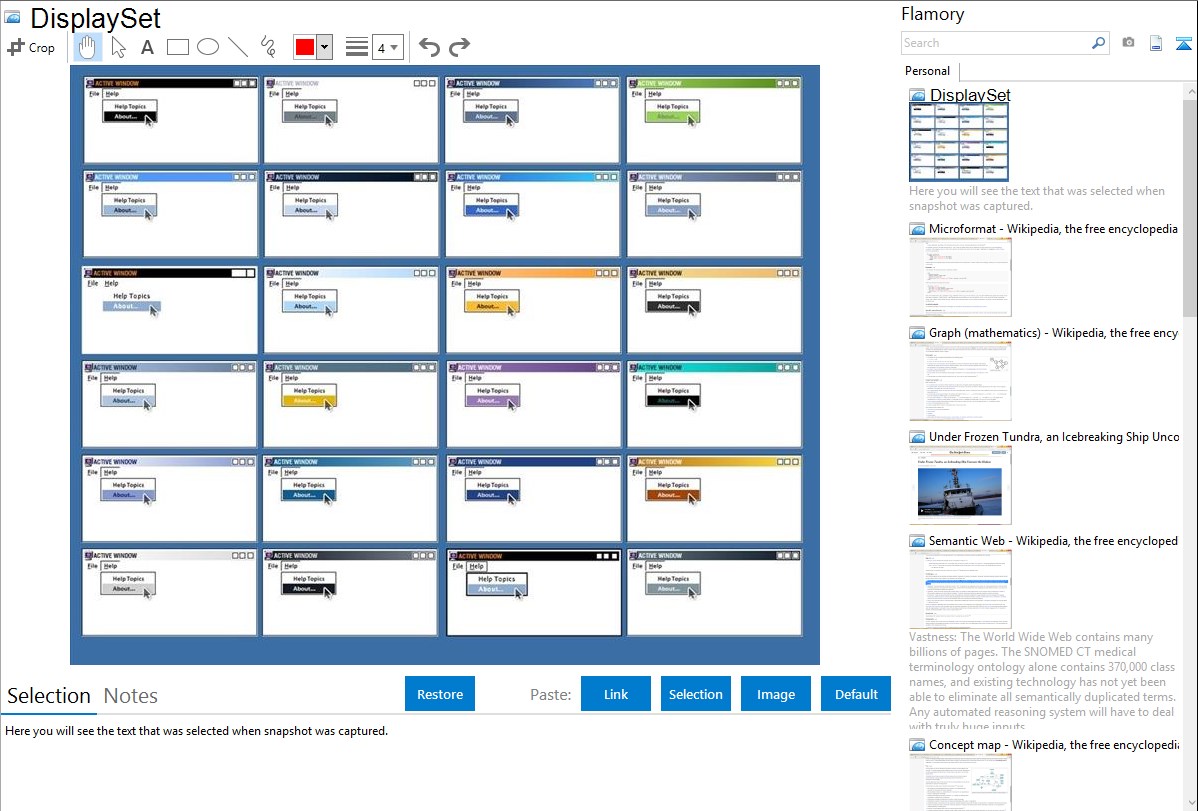Click the camera snapshot icon
Image resolution: width=1198 pixels, height=811 pixels.
(x=1128, y=43)
